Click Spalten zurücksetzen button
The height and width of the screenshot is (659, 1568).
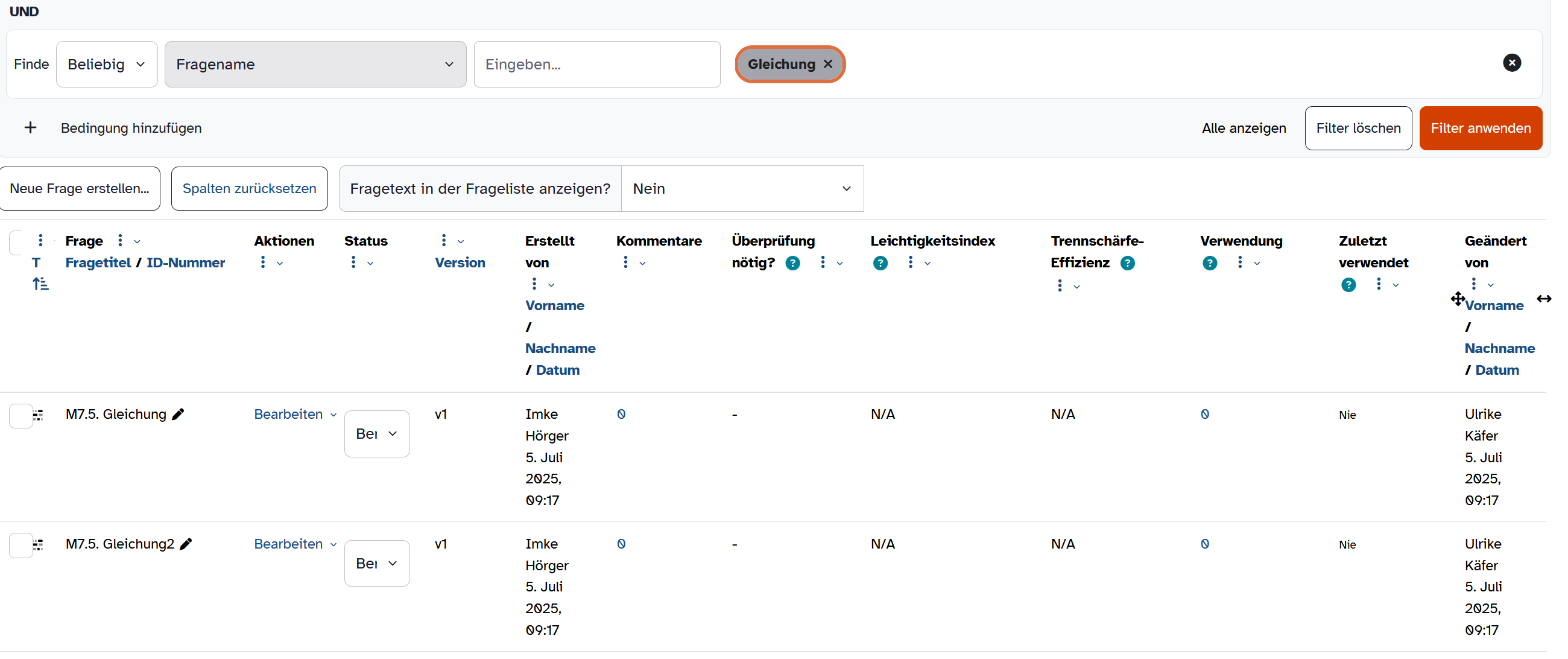click(250, 189)
